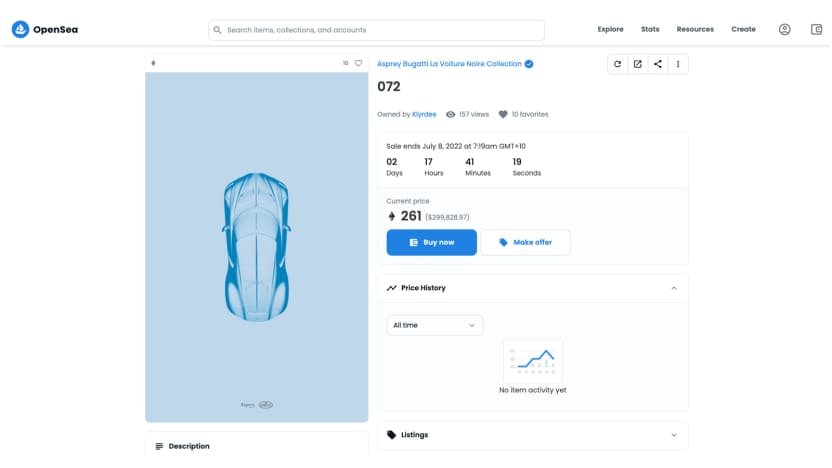
Task: Open the three-dot more options menu
Action: [678, 64]
